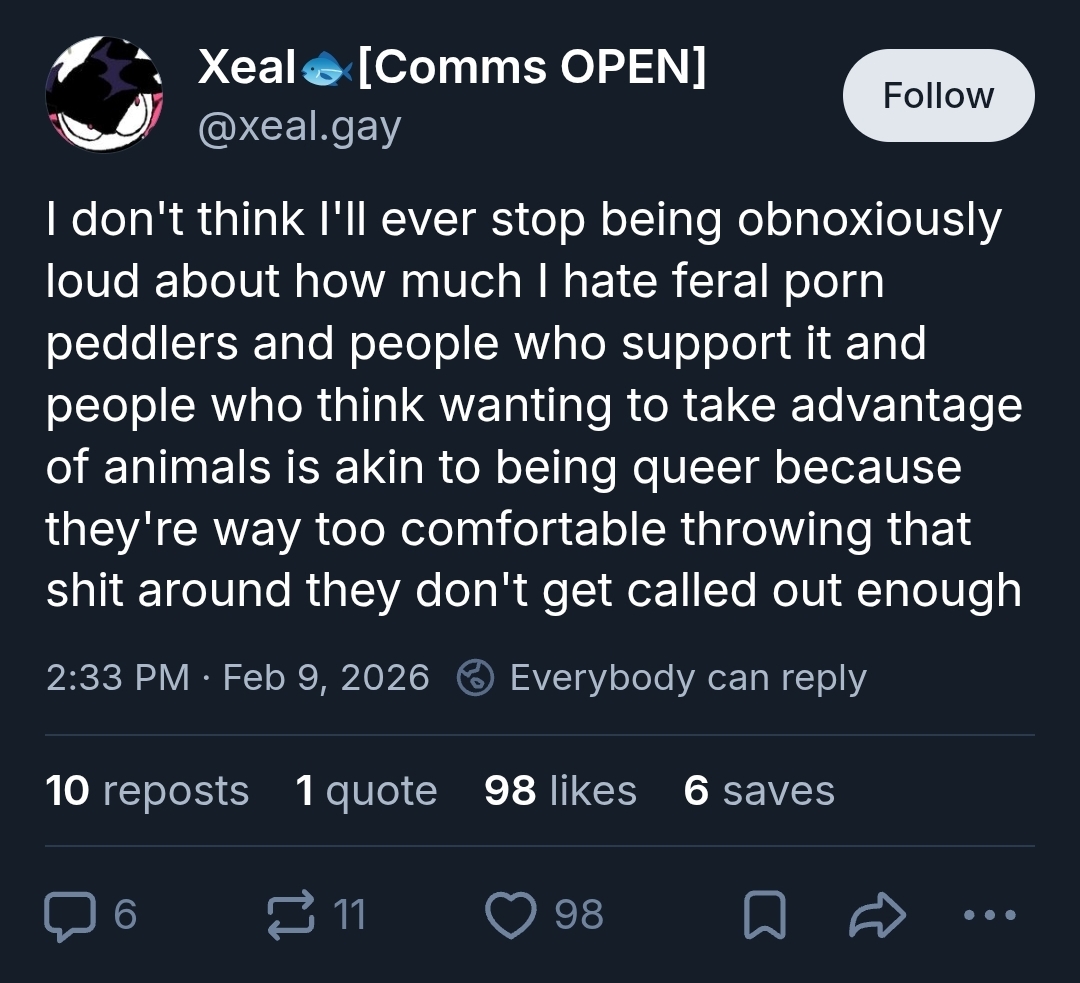Screen dimensions: 1080x983
Task: Open the 6 saves count
Action: pyautogui.click(x=758, y=791)
